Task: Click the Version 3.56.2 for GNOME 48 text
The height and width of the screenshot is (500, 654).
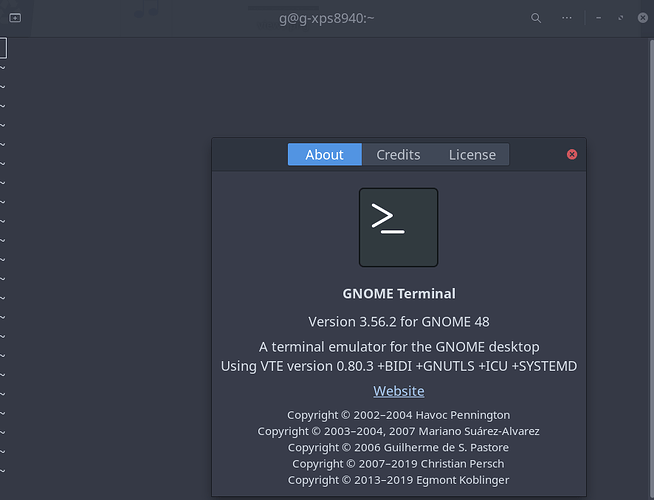Action: pyautogui.click(x=399, y=322)
